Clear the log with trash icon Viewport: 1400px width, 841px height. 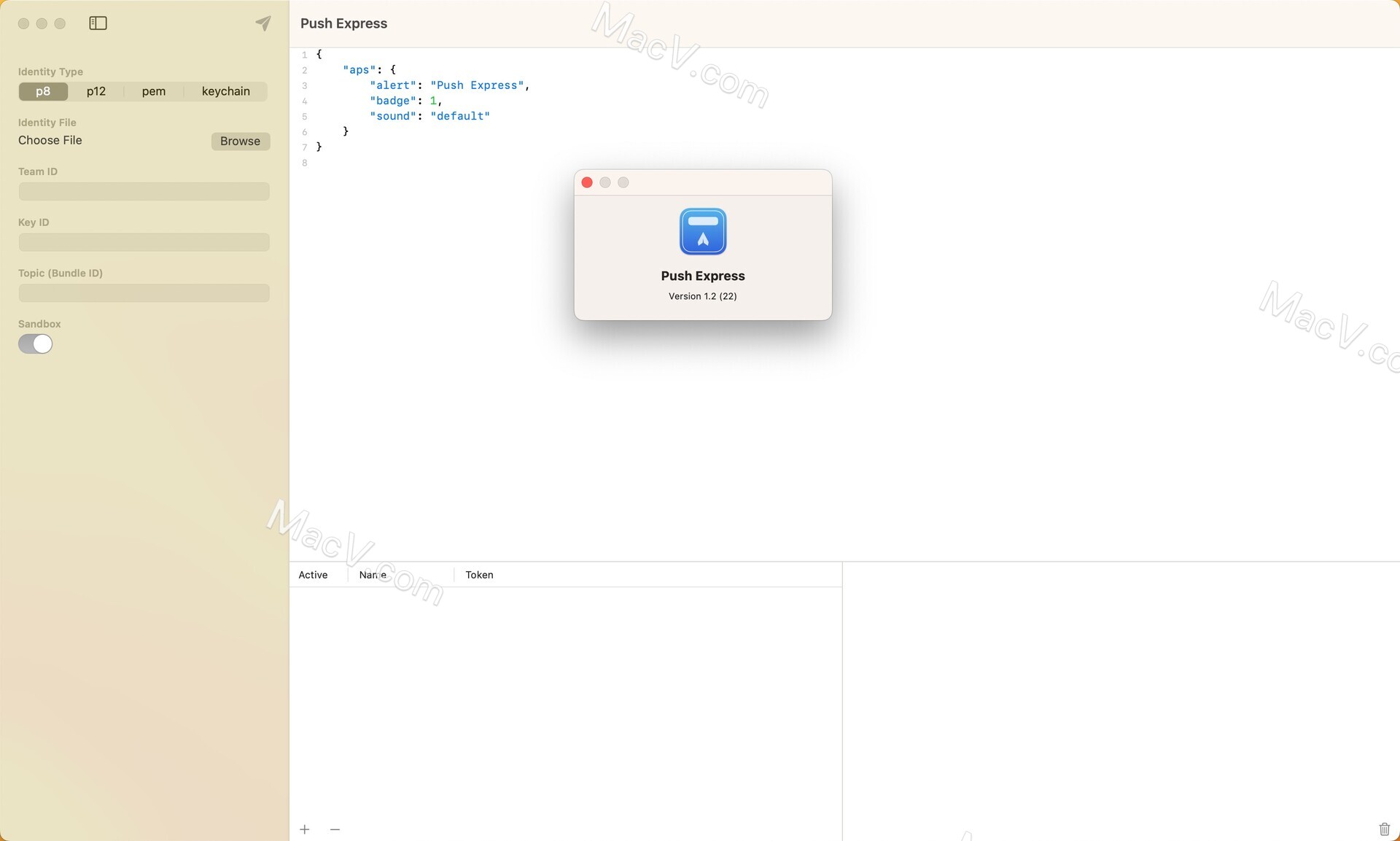pyautogui.click(x=1384, y=829)
